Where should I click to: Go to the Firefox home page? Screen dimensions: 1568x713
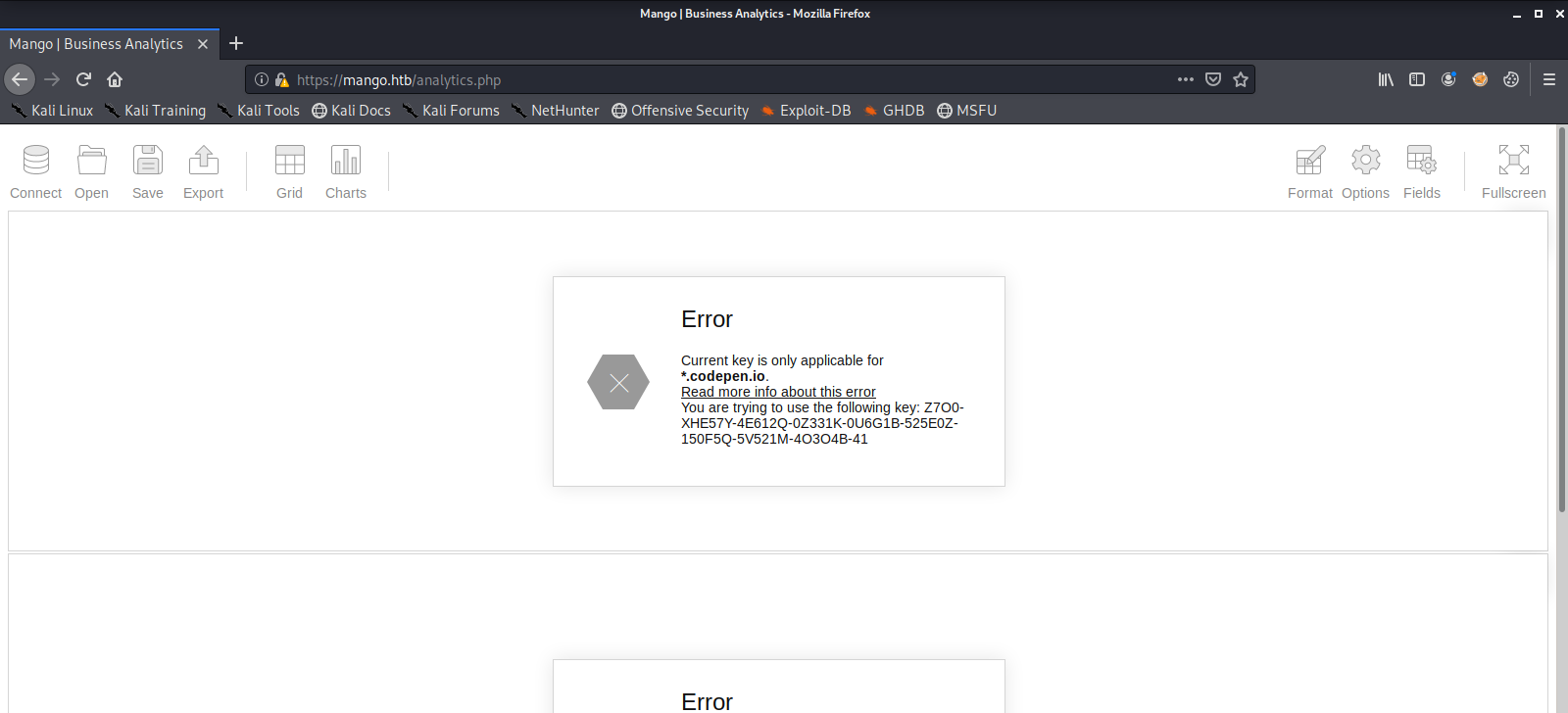115,79
